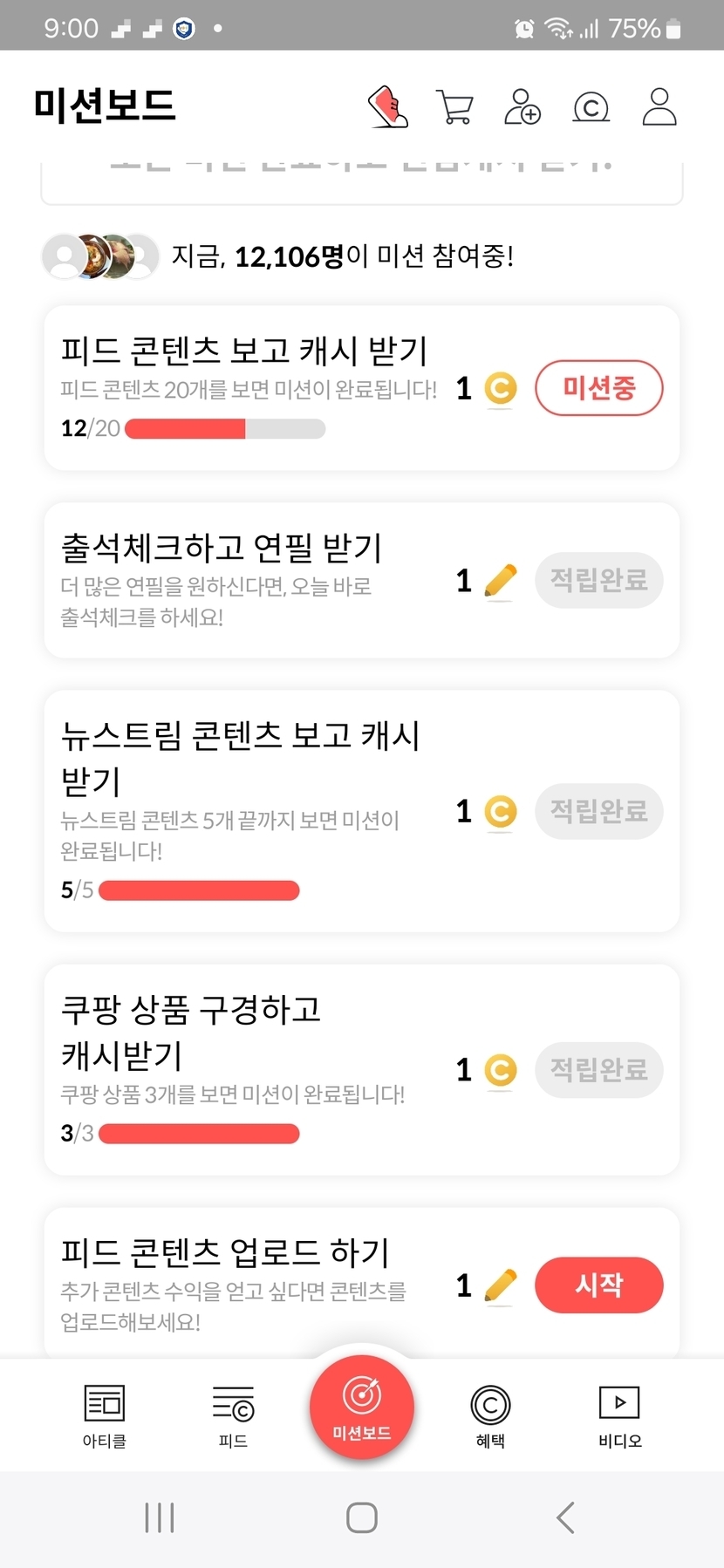
Task: Tap the 12/20 feed progress bar
Action: (x=225, y=429)
